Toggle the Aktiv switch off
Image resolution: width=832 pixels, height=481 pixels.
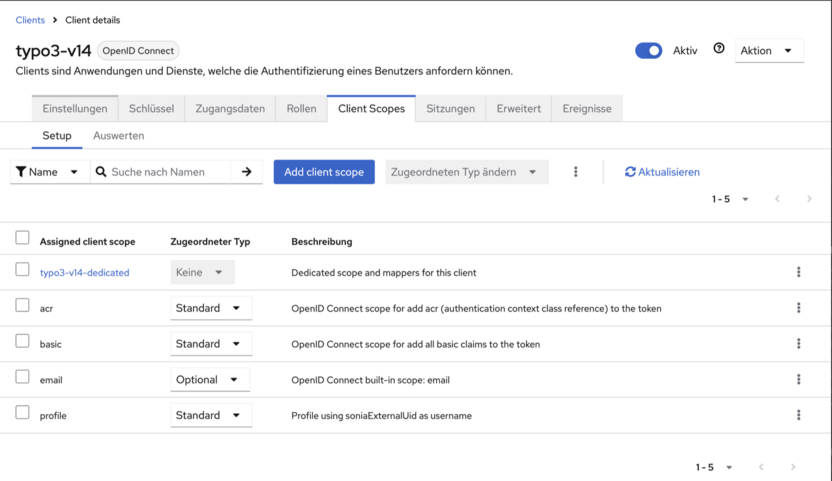click(648, 50)
